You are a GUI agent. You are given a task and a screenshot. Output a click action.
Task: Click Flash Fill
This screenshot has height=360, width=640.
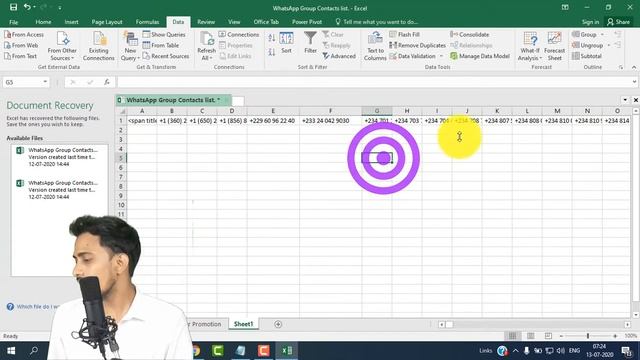[x=404, y=35]
